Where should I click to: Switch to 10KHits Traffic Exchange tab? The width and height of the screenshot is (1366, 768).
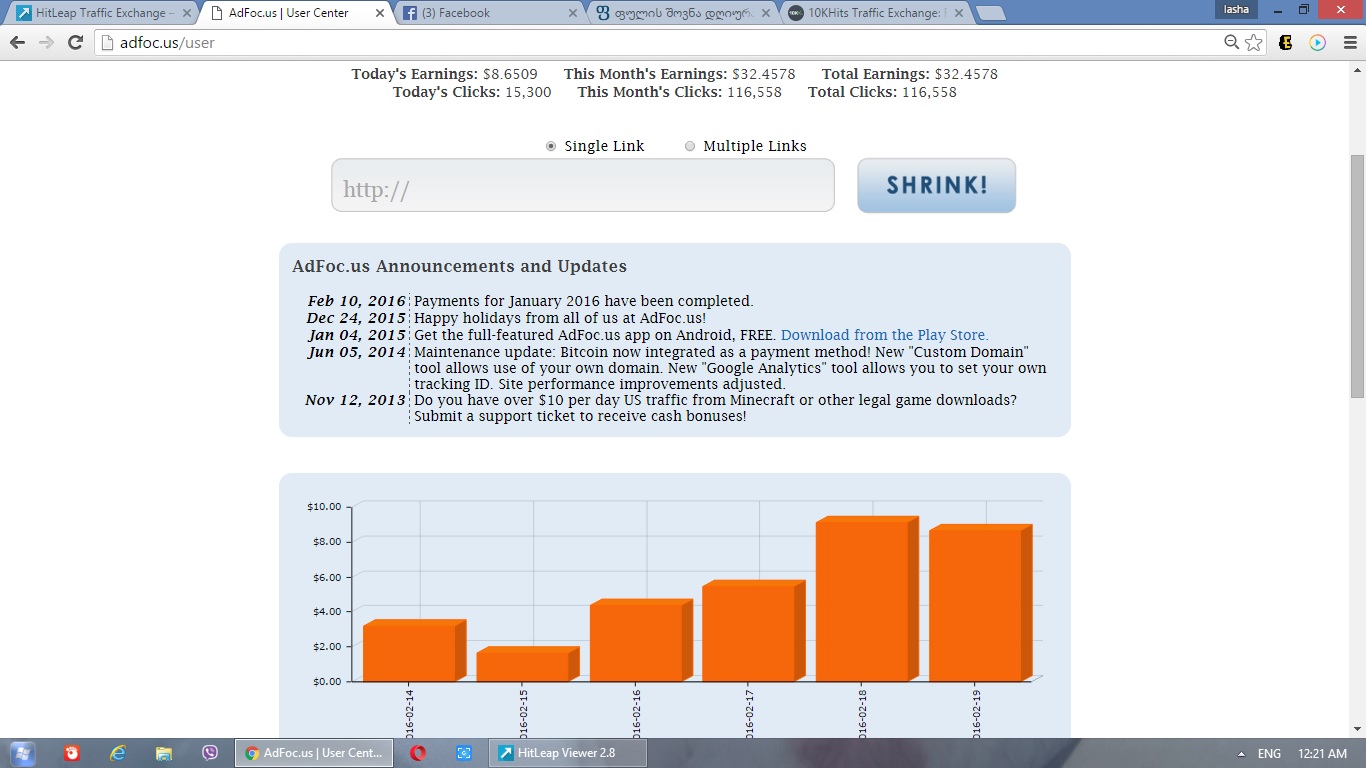click(876, 13)
